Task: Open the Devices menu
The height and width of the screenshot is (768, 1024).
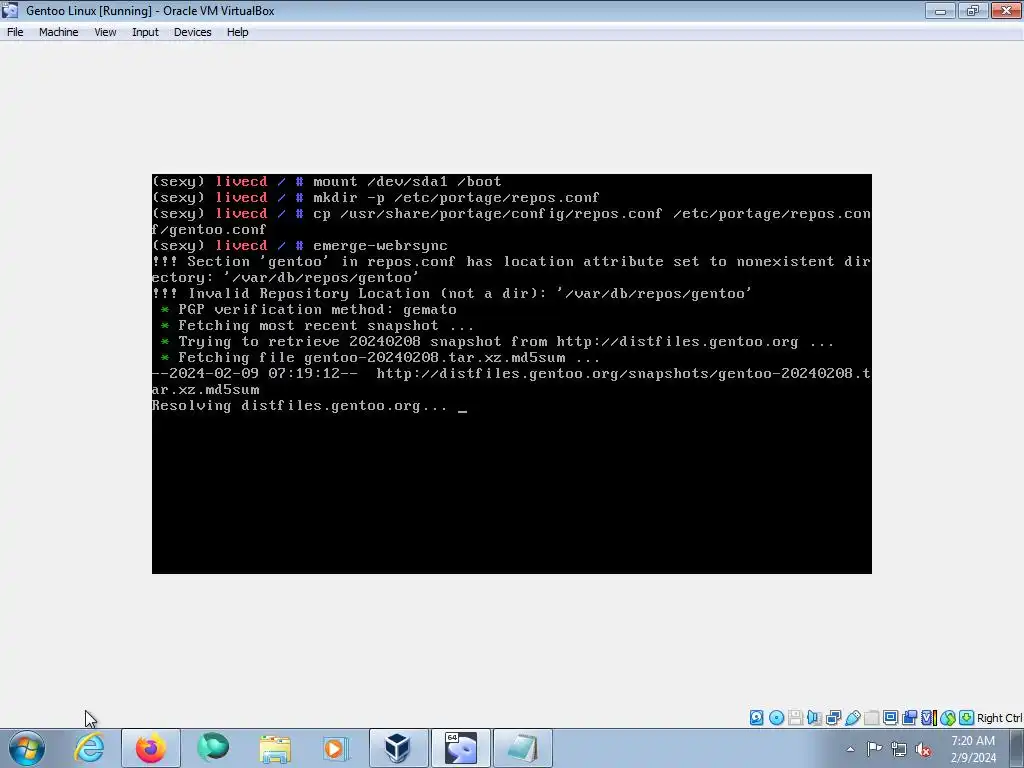Action: pos(193,32)
